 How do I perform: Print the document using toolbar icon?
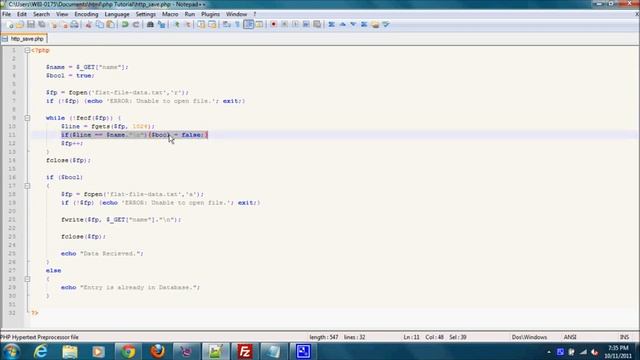pyautogui.click(x=74, y=24)
